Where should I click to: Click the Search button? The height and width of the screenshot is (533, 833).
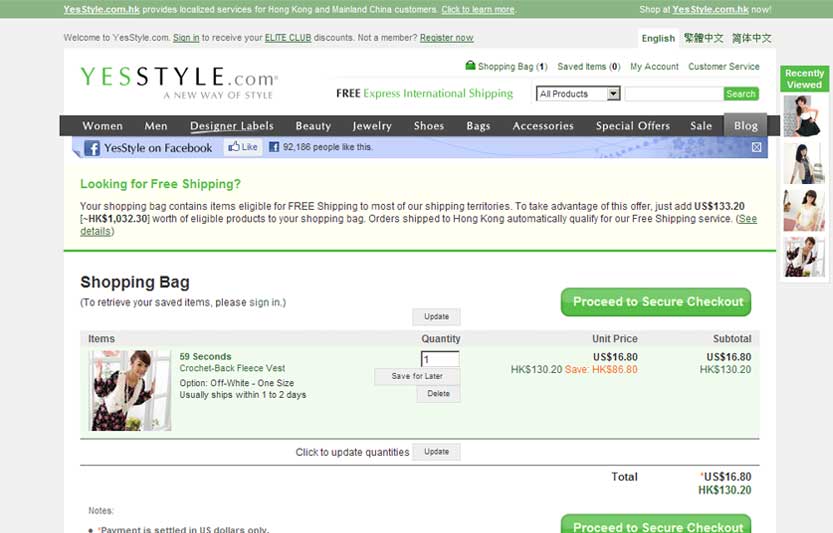tap(740, 94)
